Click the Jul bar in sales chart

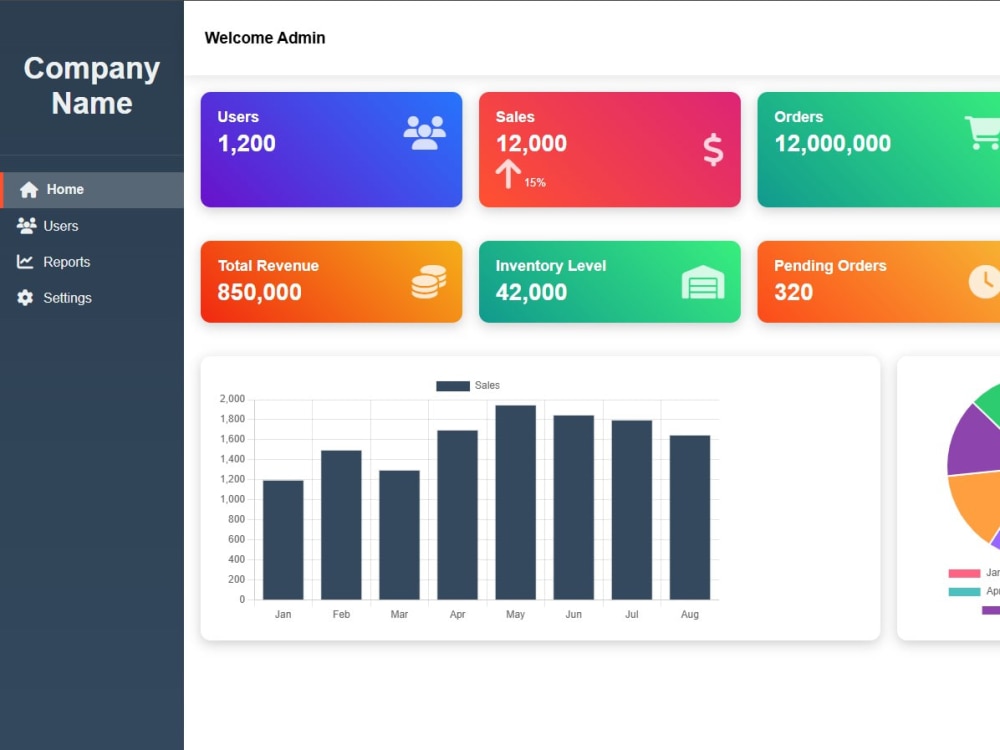point(631,510)
